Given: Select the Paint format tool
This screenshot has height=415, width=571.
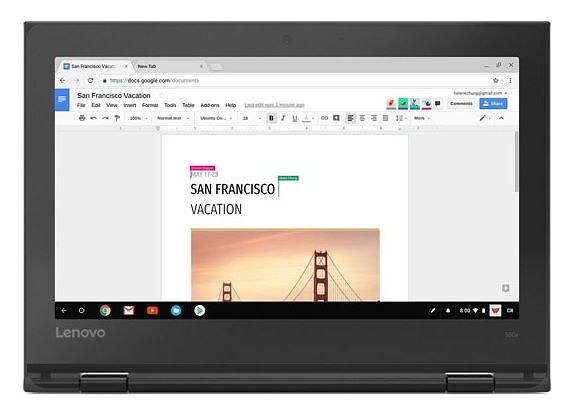Looking at the screenshot, I should (x=117, y=118).
